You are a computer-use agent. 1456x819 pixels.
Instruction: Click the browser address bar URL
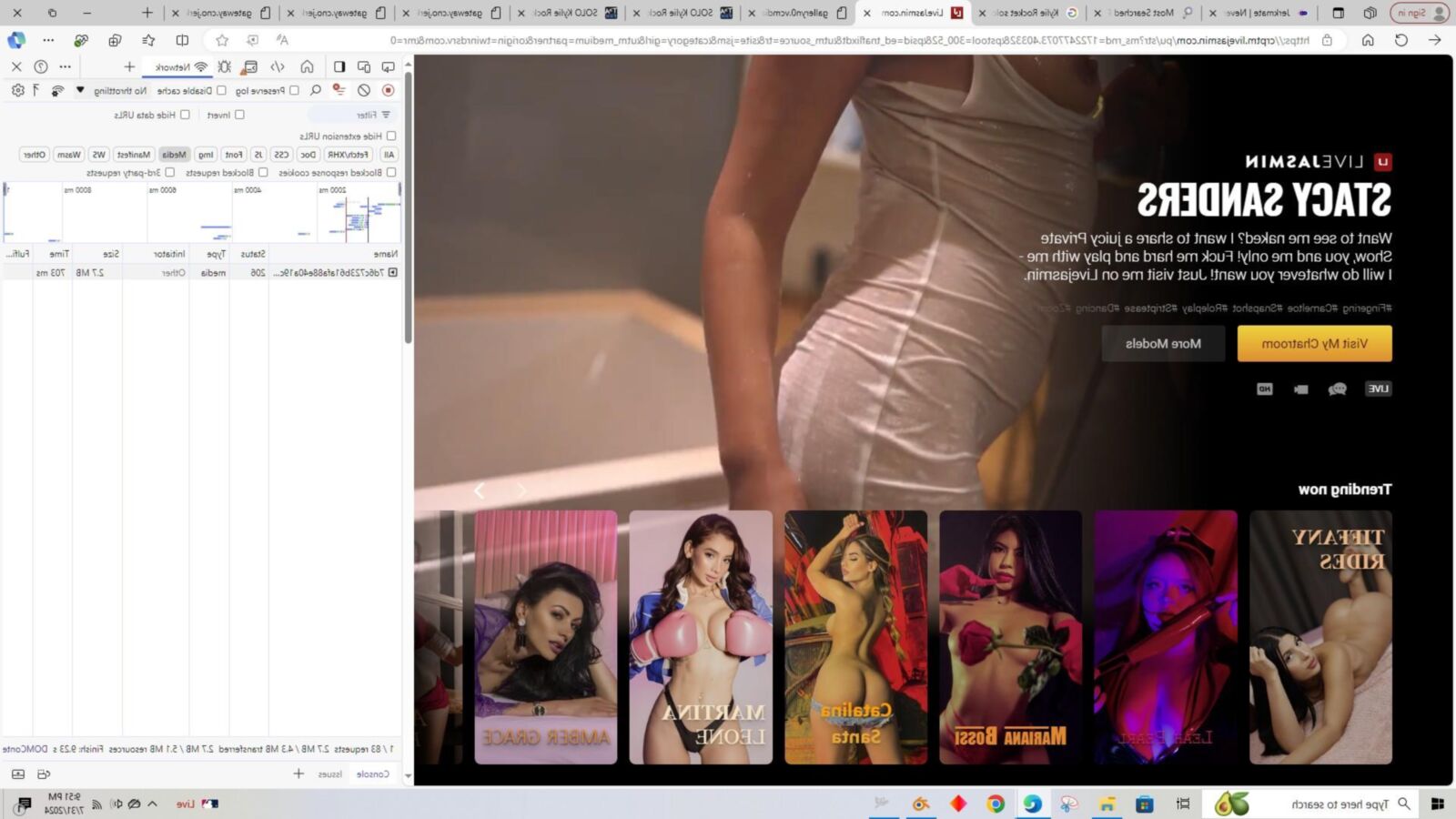point(850,40)
